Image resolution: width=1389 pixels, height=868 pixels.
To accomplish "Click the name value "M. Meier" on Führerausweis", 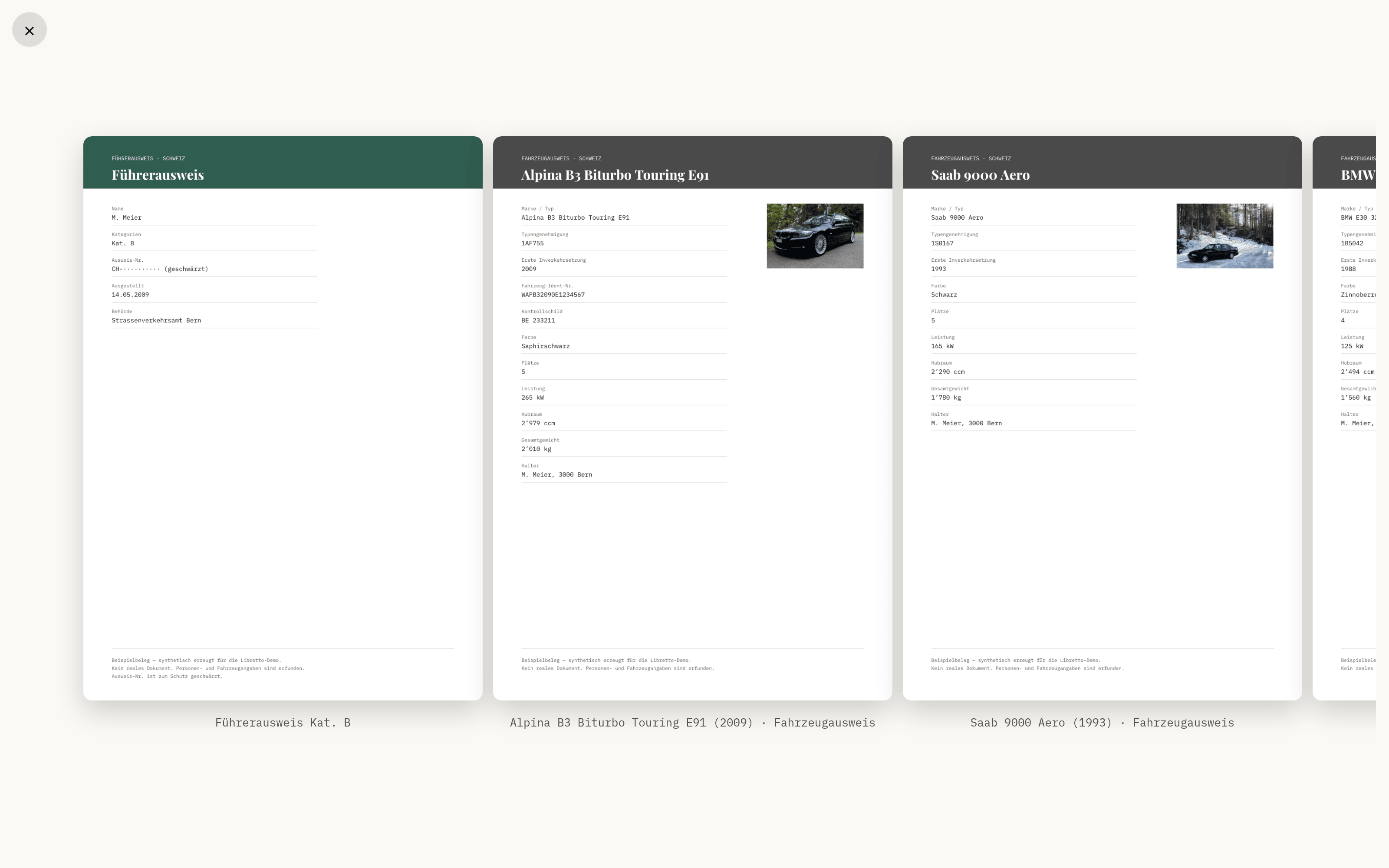I will (126, 217).
